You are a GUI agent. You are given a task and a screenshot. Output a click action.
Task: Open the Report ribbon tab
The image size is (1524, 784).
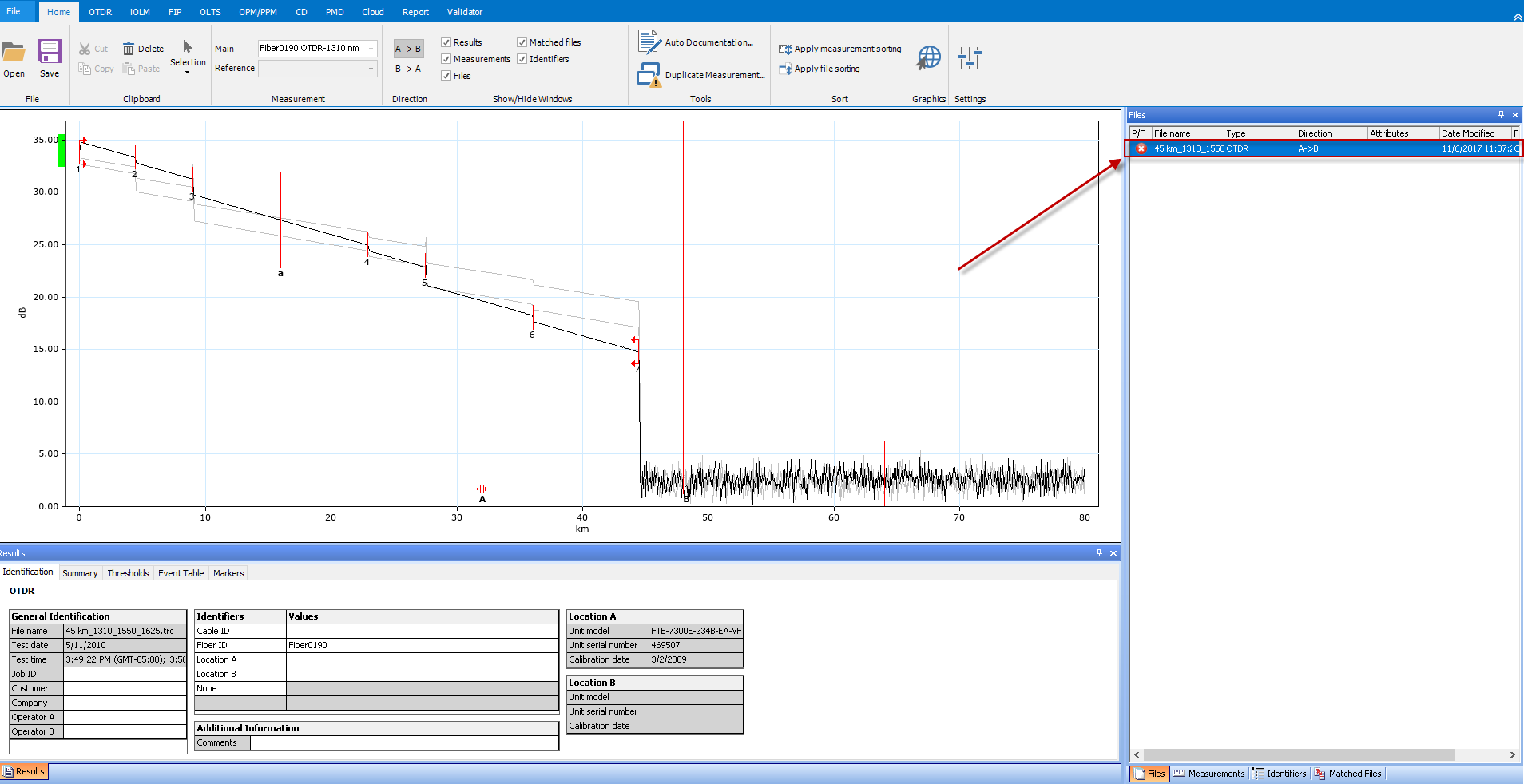(415, 12)
